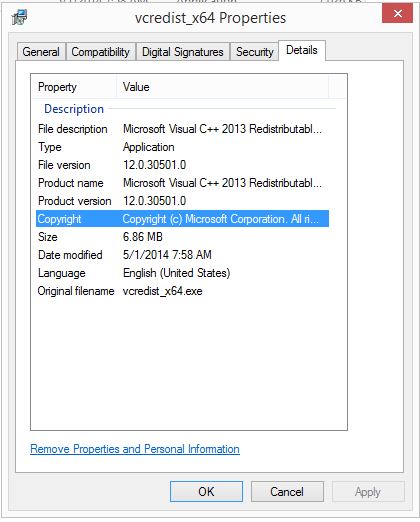Click the Application type value
Image resolution: width=420 pixels, height=522 pixels.
[149, 147]
